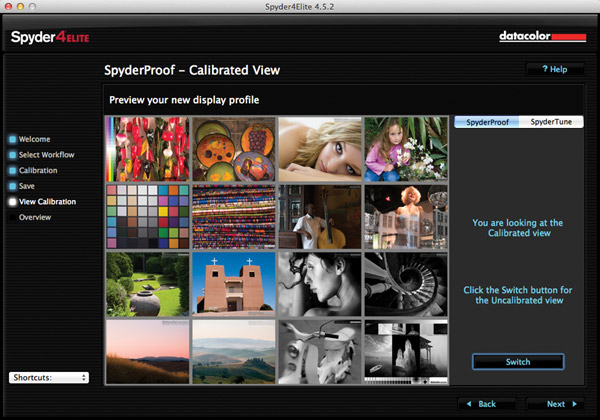Click the Next button
This screenshot has width=600, height=420.
coord(556,404)
